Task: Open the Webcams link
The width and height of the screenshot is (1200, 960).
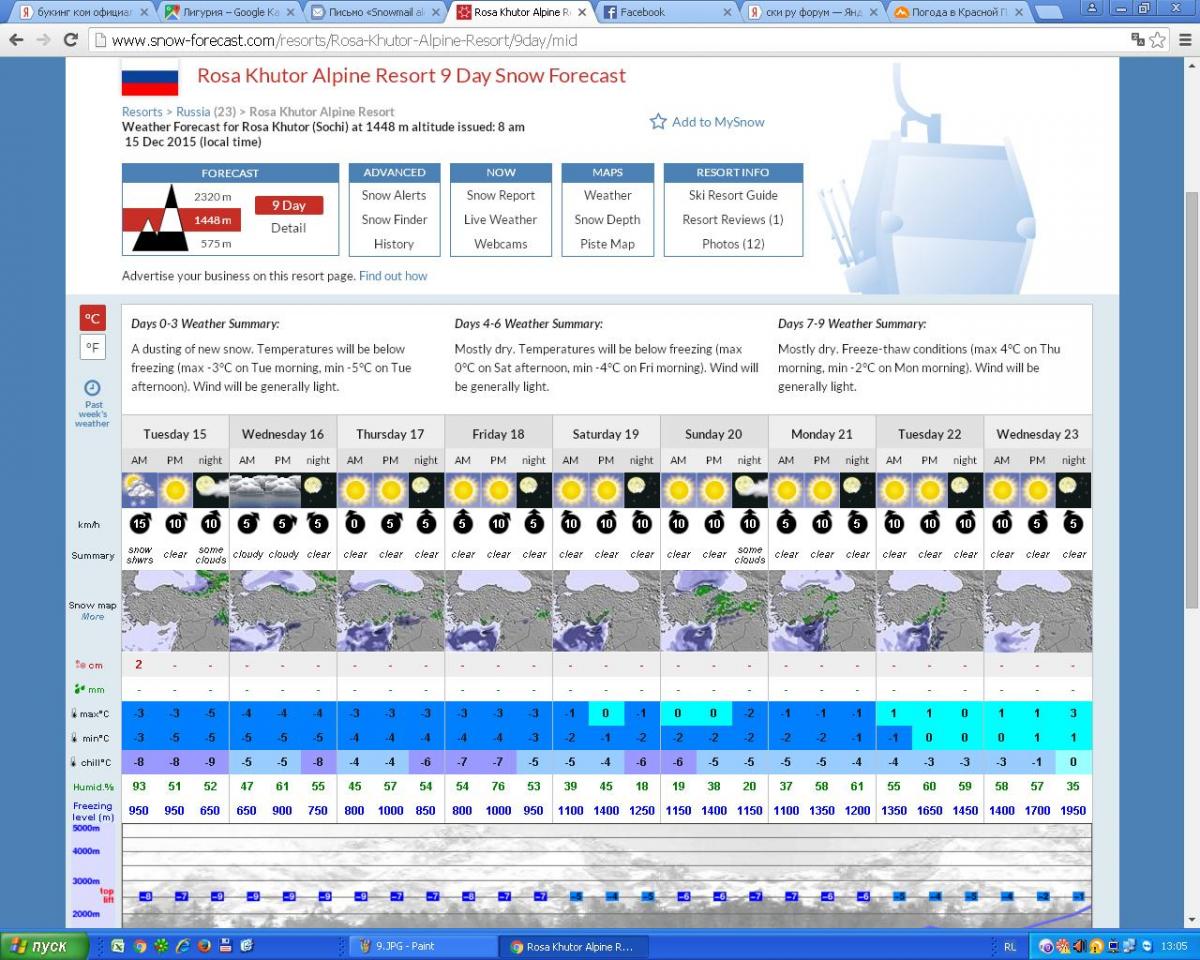Action: coord(500,244)
